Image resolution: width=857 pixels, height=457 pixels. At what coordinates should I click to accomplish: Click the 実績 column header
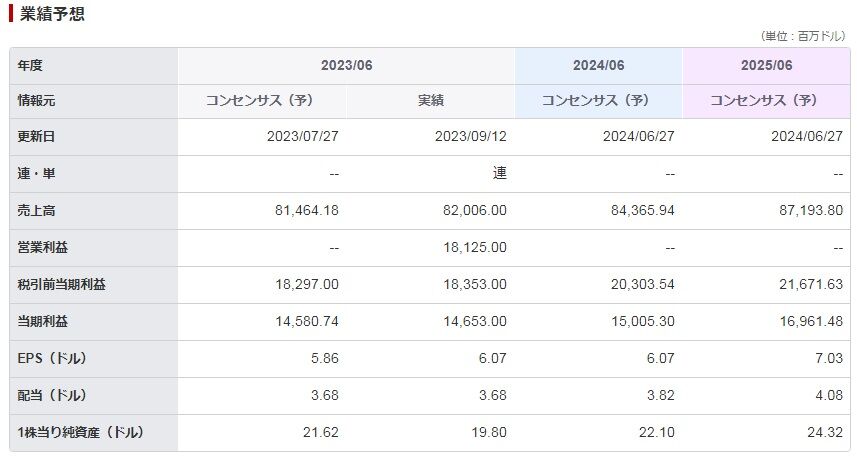tap(431, 101)
